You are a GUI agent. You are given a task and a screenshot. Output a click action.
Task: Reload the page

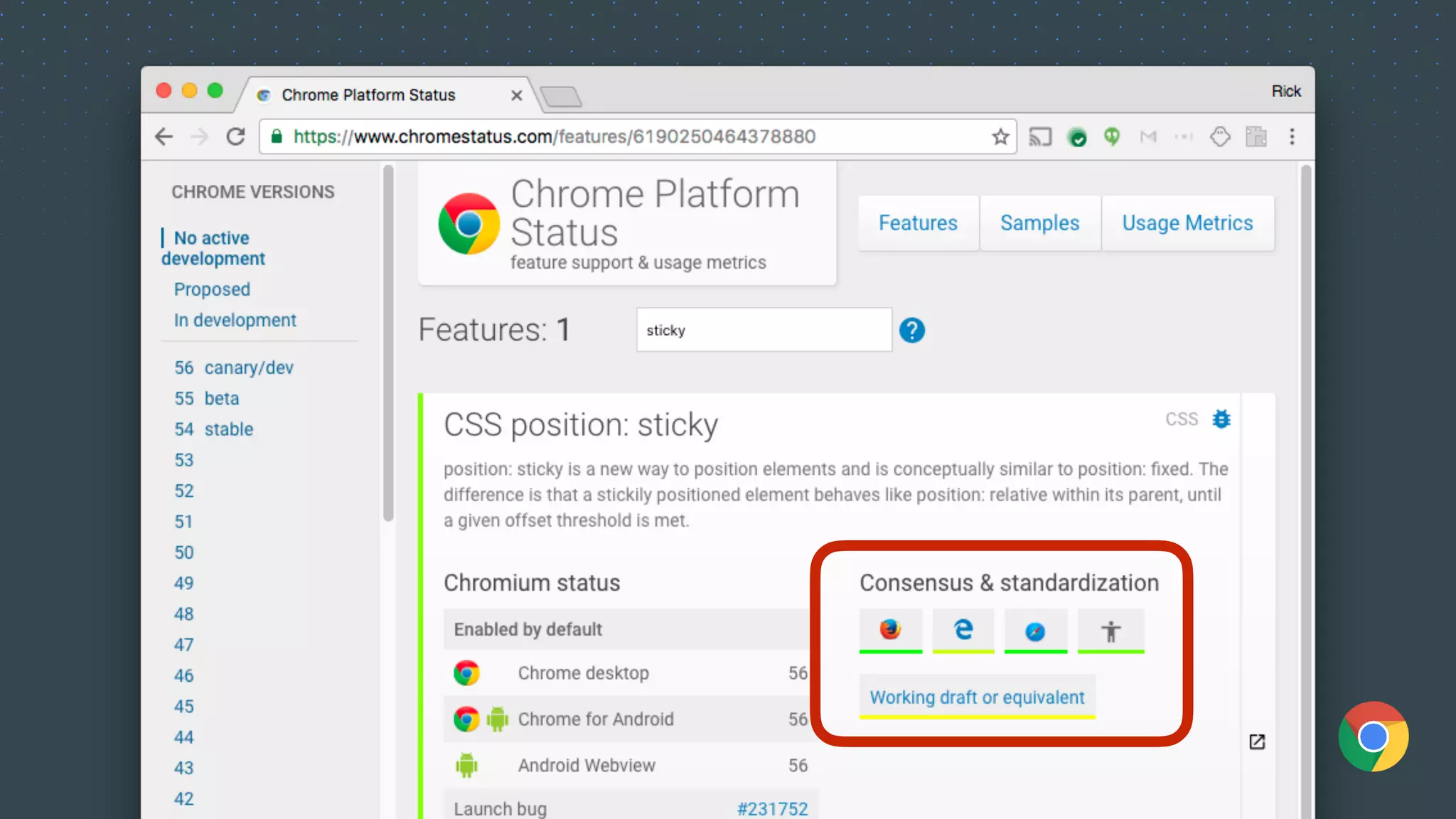[235, 136]
